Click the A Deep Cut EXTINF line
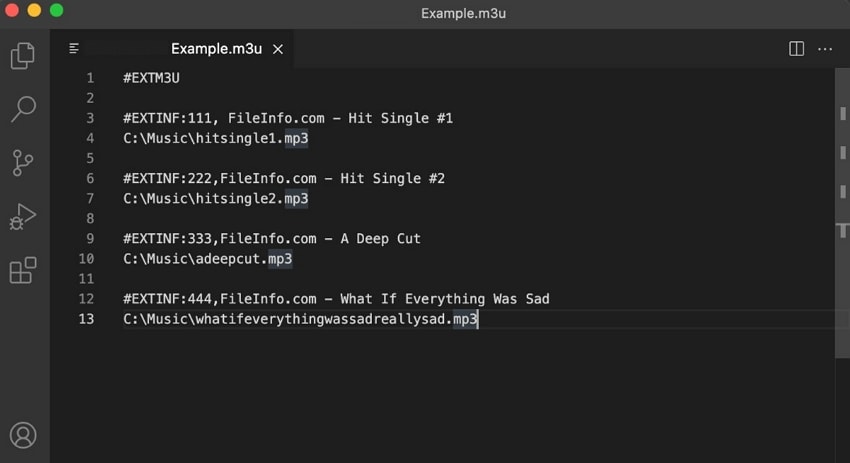The height and width of the screenshot is (463, 850). (x=272, y=239)
